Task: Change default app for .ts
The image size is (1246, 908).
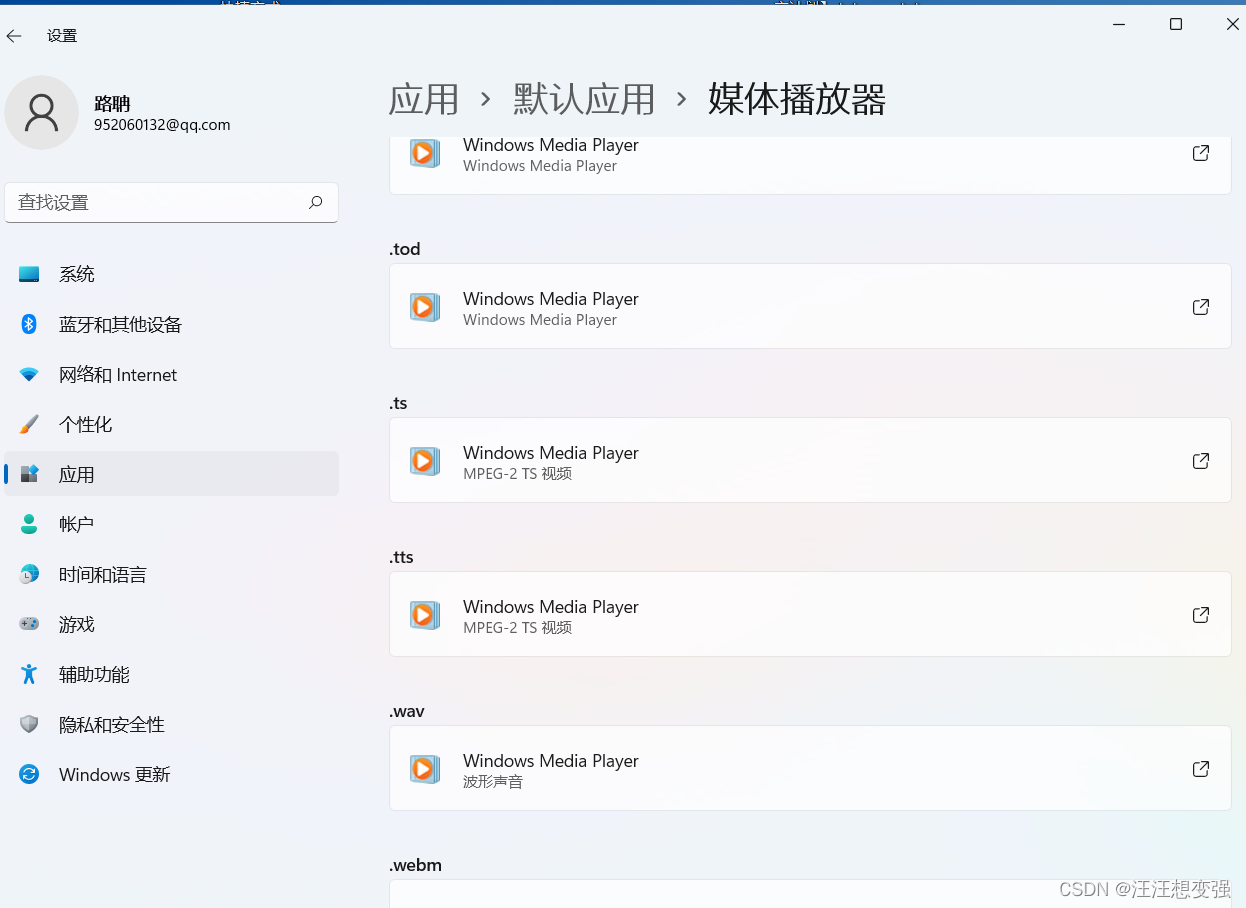Action: pos(810,460)
